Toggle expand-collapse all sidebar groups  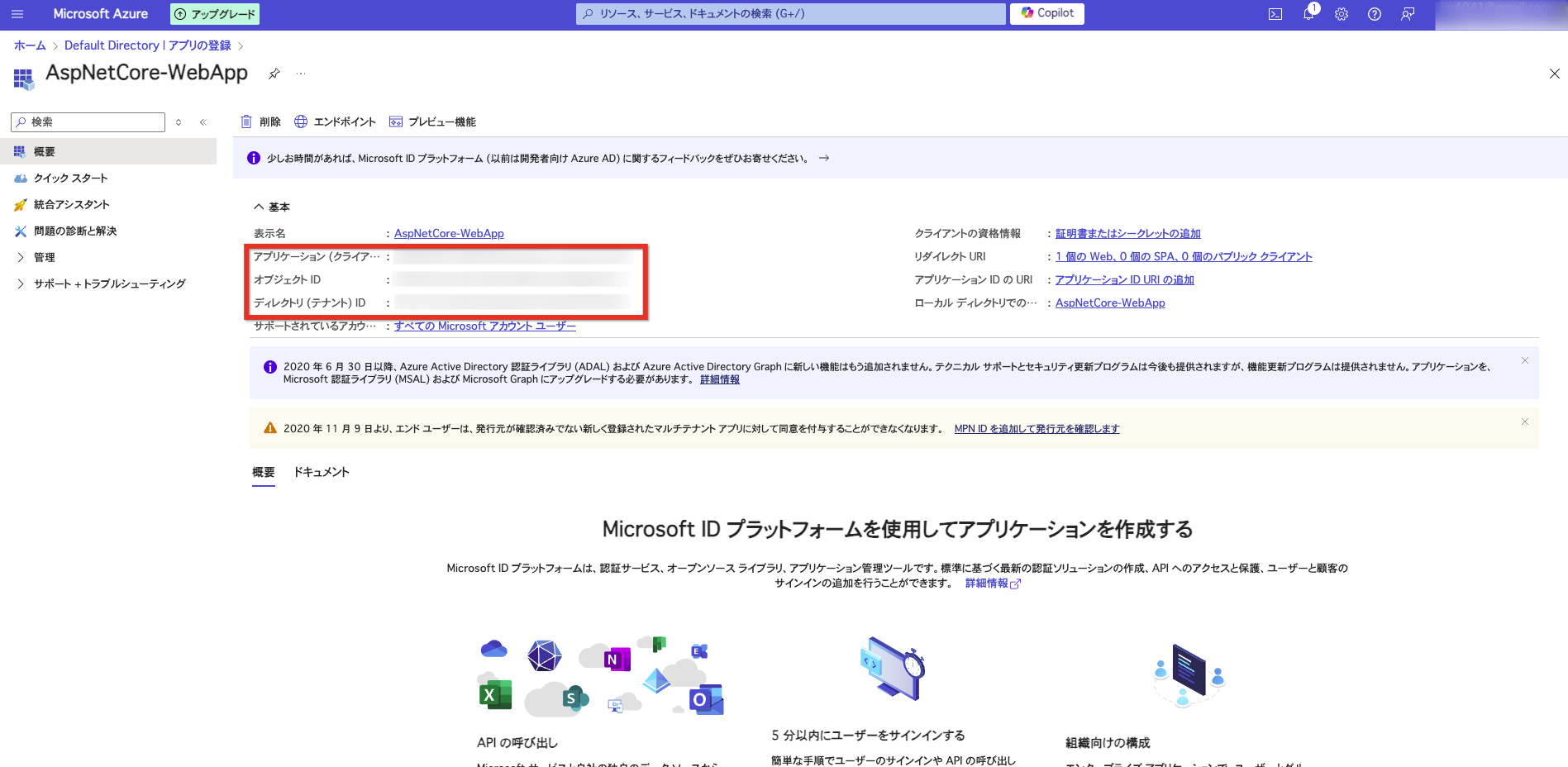(x=179, y=122)
